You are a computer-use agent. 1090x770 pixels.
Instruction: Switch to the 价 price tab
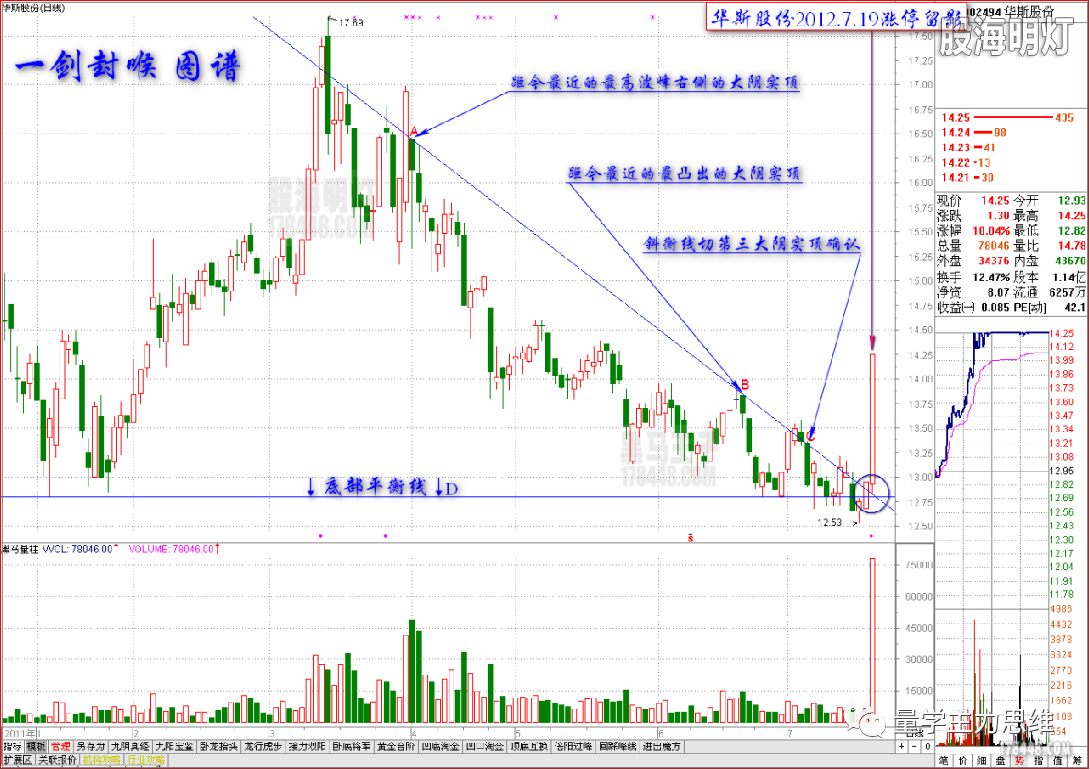pyautogui.click(x=963, y=762)
